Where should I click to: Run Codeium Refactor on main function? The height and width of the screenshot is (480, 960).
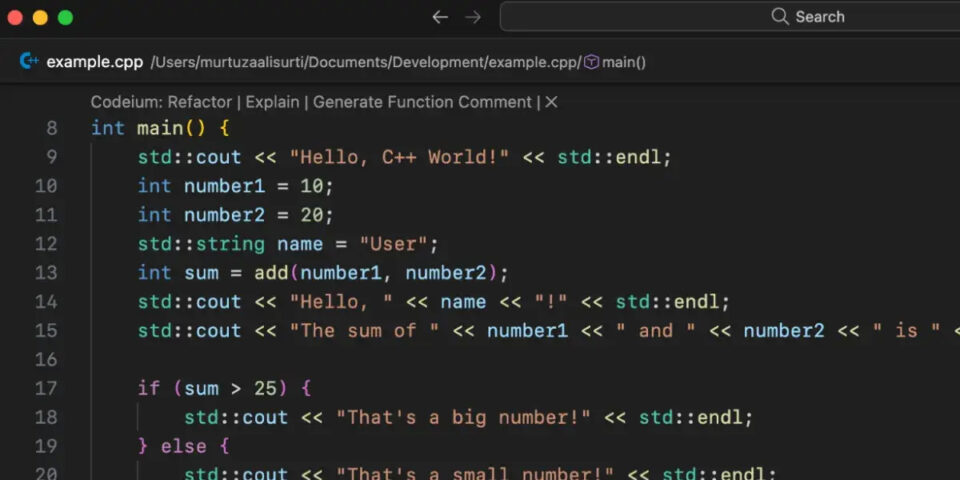200,102
